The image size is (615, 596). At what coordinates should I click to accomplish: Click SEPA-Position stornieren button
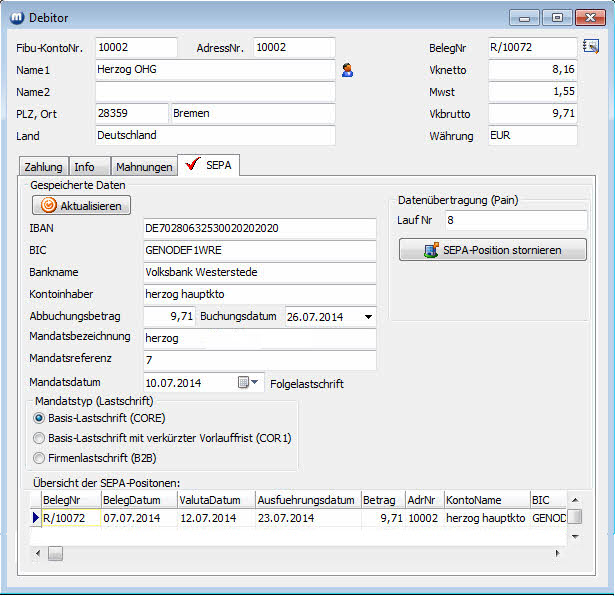(x=492, y=250)
